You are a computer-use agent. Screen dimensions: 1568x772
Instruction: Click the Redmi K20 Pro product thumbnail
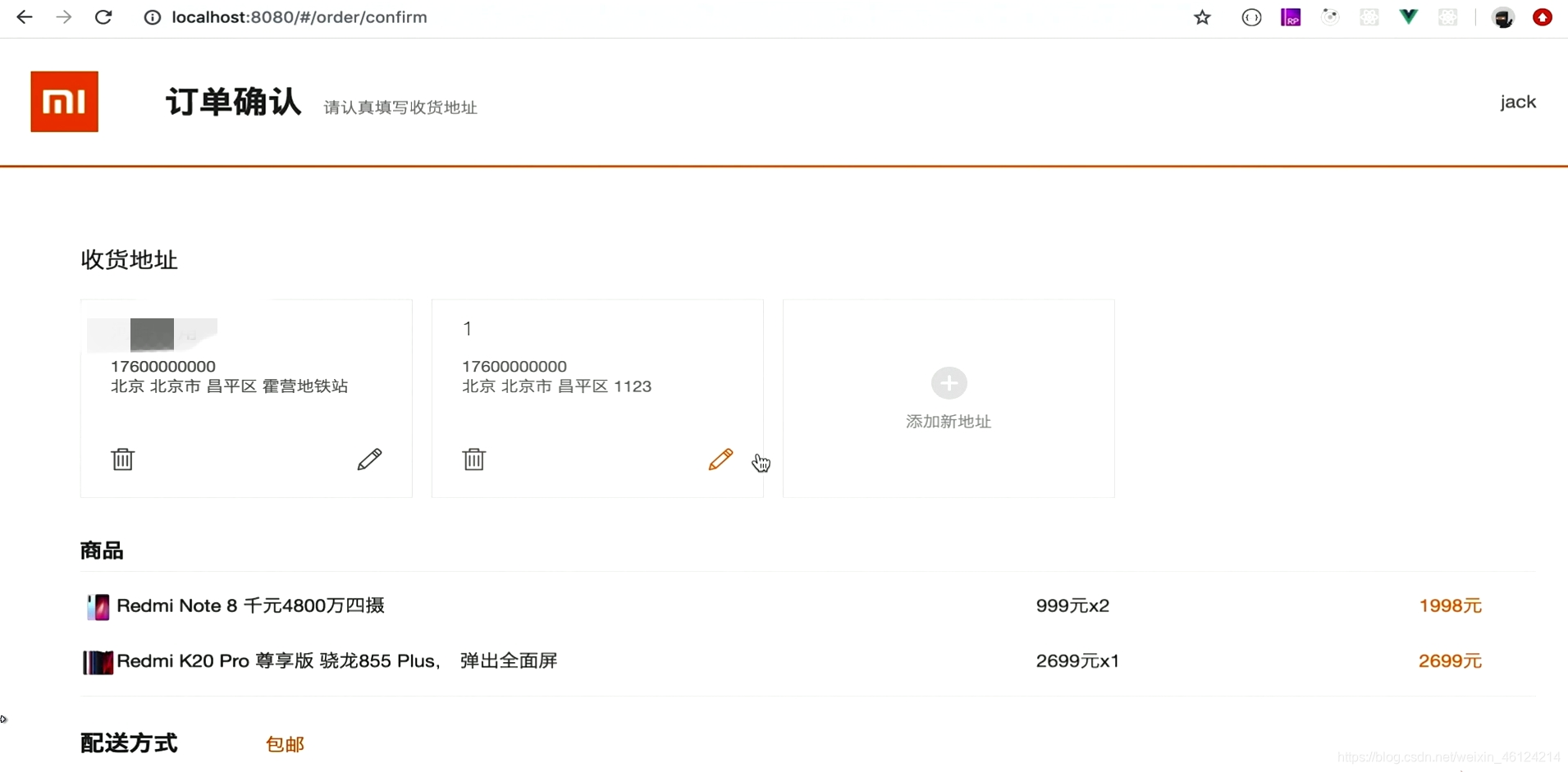coord(98,662)
